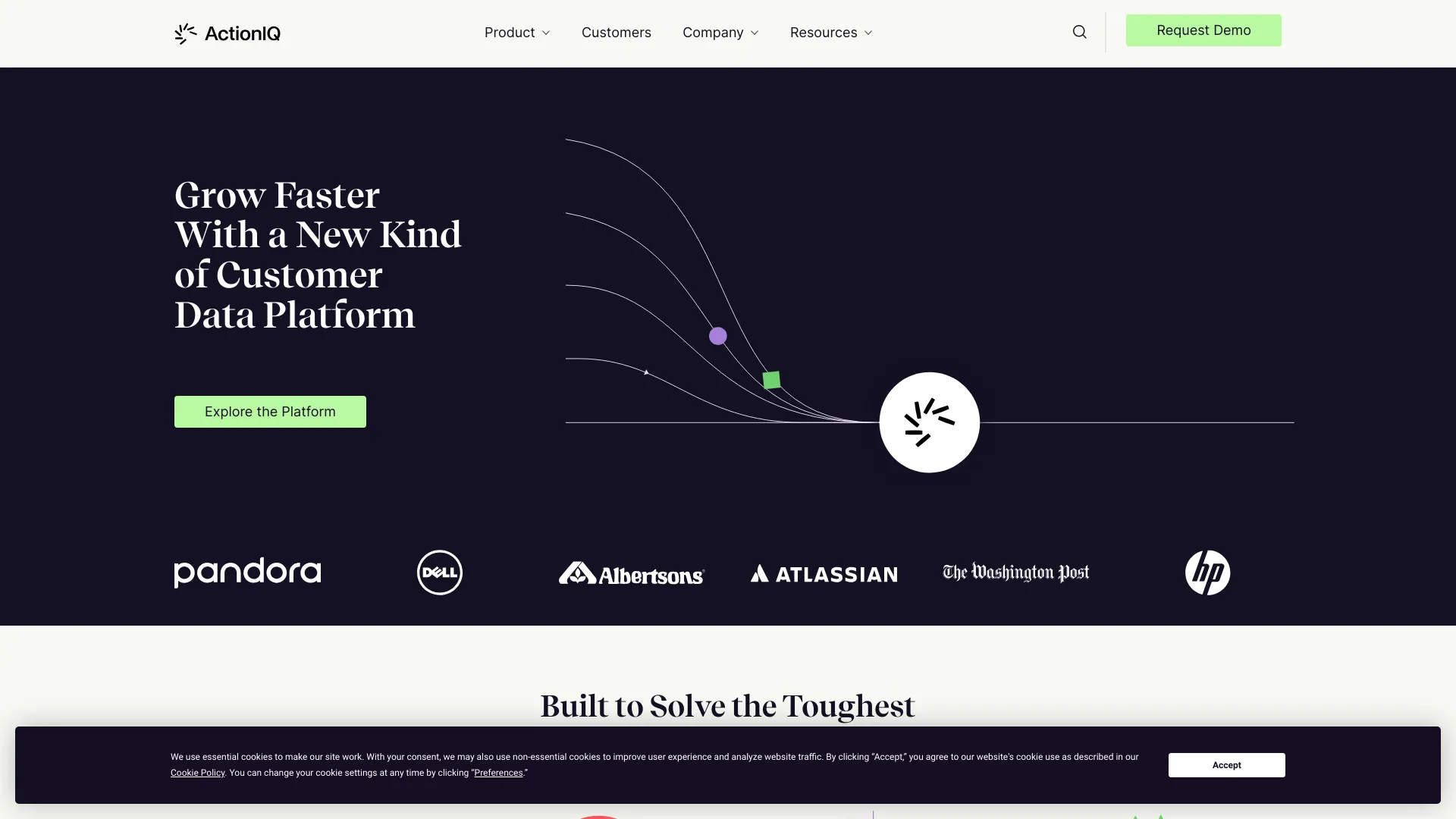
Task: Click Explore the Platform button
Action: pyautogui.click(x=270, y=411)
